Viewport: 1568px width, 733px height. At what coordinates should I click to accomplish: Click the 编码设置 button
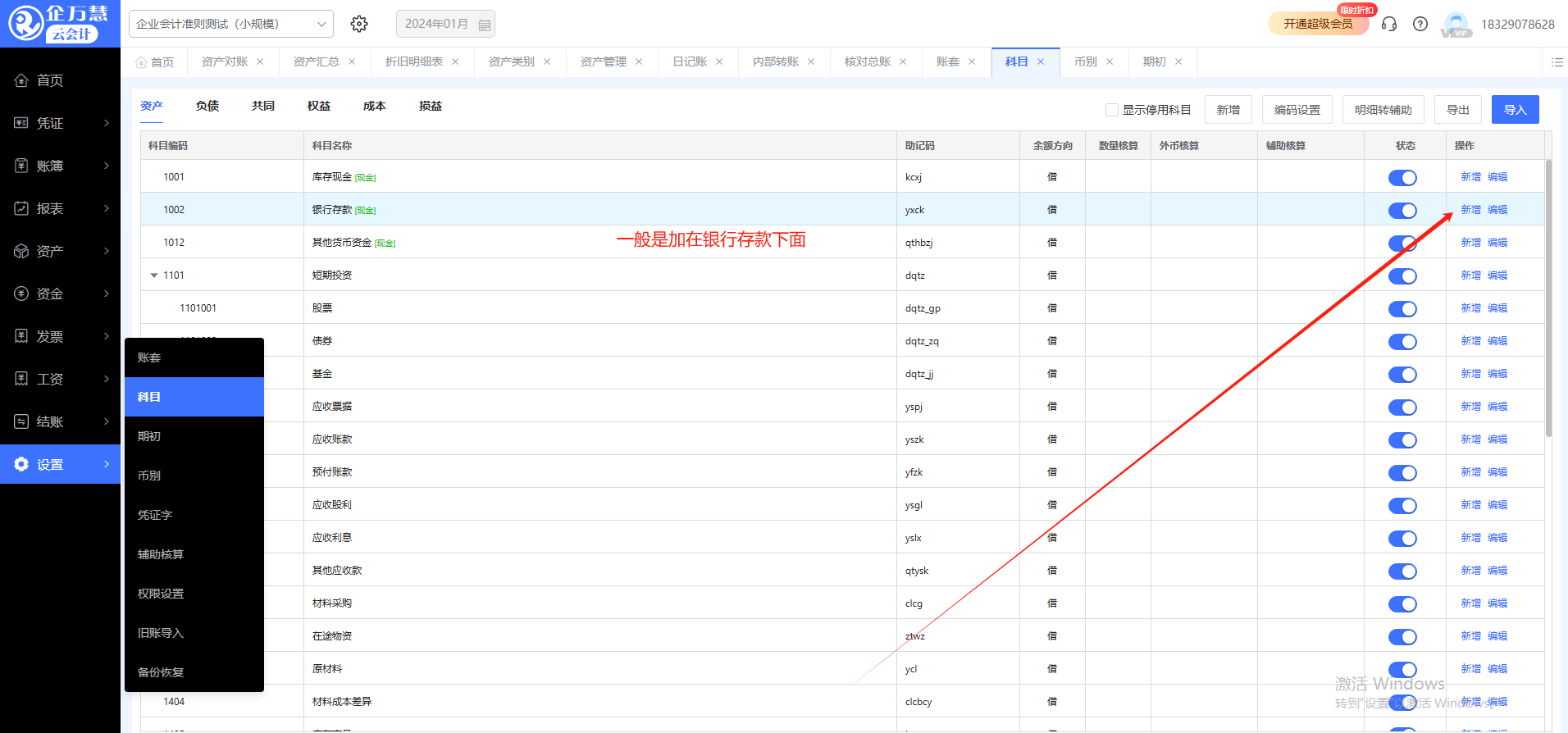1297,110
